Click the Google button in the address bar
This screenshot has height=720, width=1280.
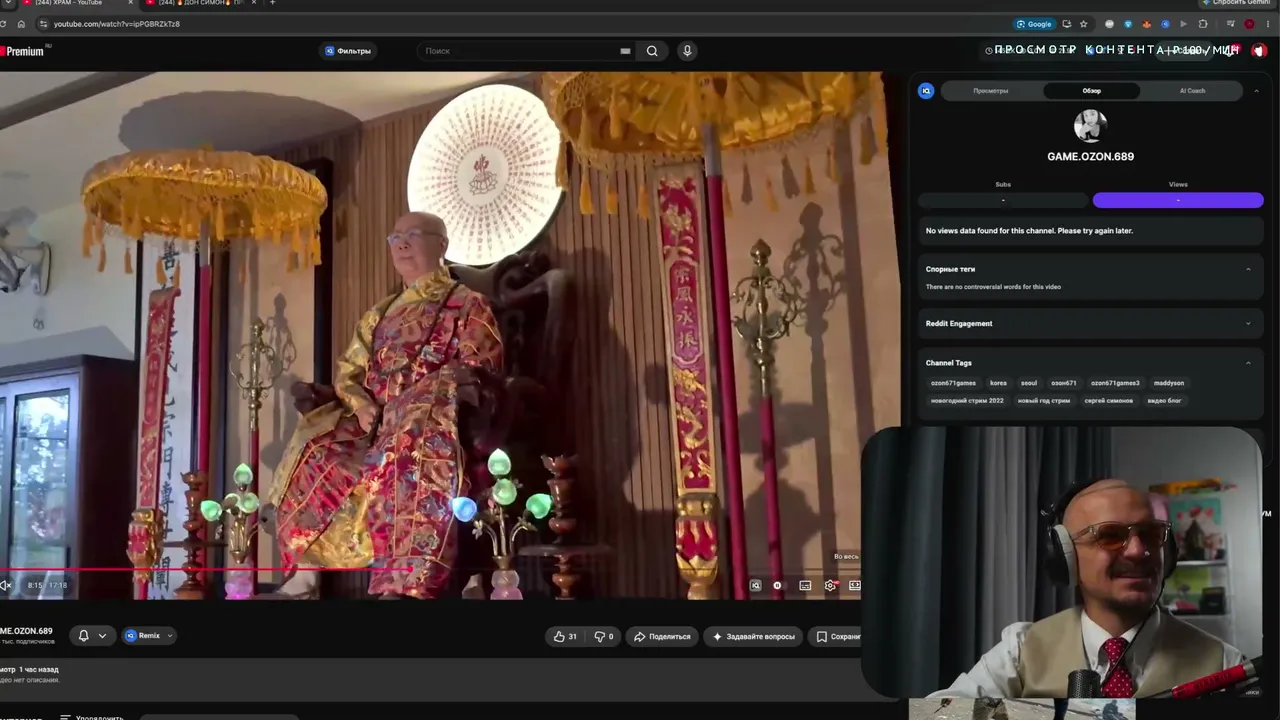point(1034,24)
